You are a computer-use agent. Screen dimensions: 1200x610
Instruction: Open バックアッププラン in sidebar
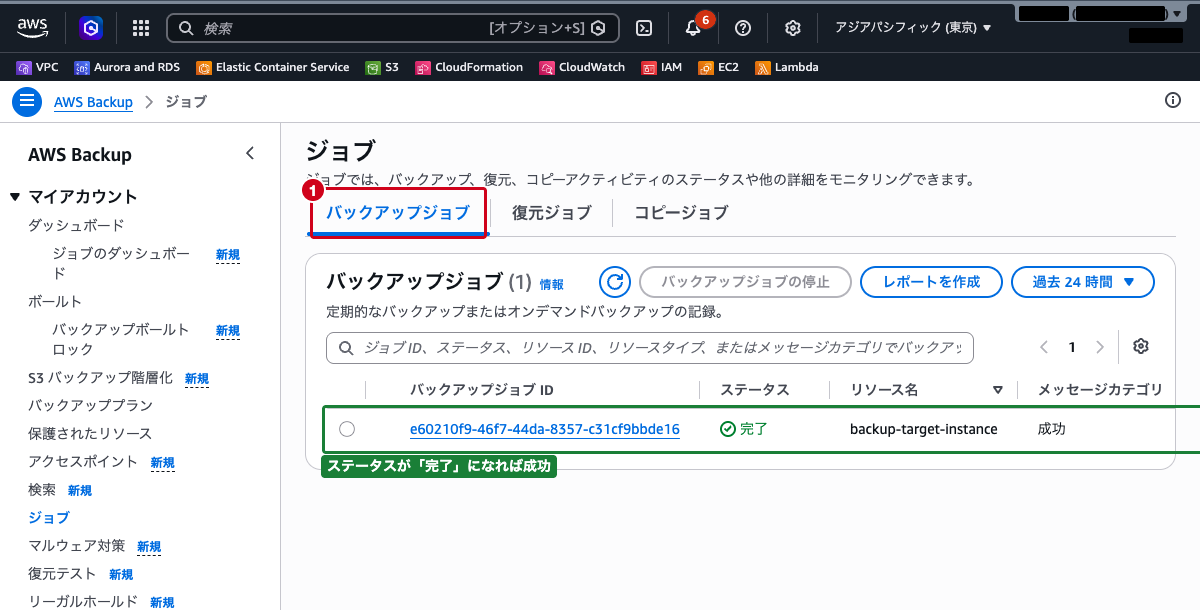tap(90, 405)
